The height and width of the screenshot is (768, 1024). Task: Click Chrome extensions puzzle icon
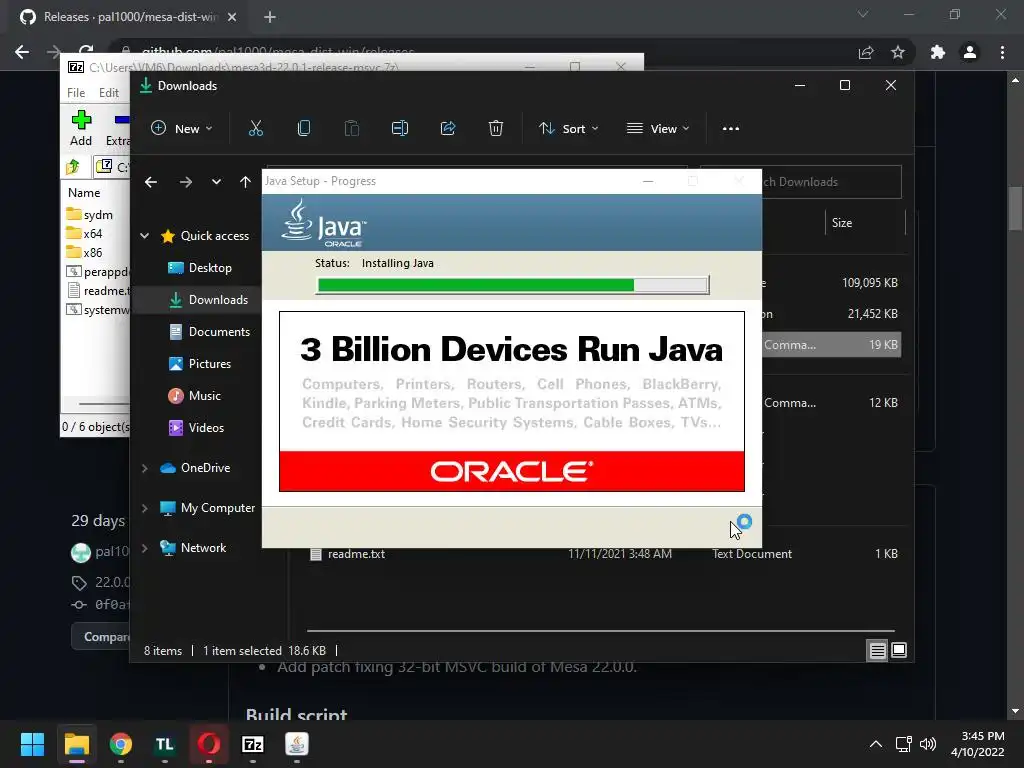coord(938,52)
